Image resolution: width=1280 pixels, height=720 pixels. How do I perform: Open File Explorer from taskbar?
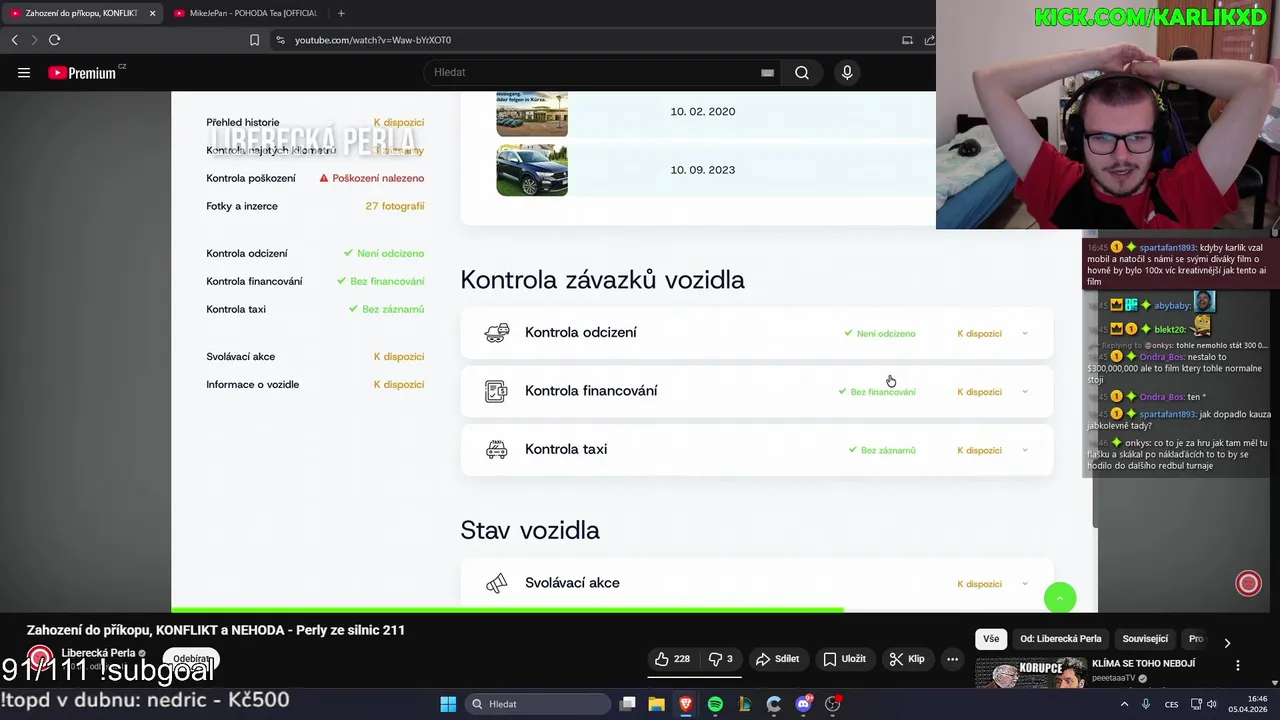(656, 704)
